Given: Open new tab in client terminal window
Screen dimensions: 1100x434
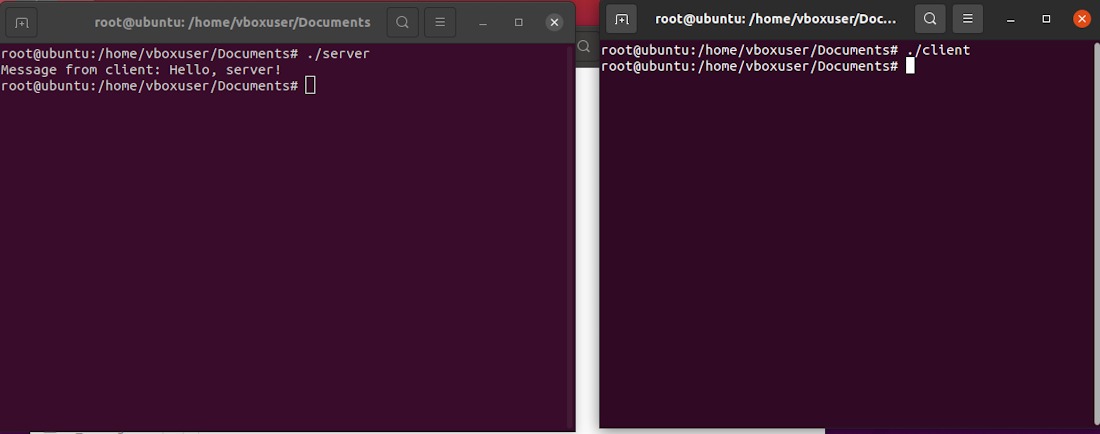Looking at the screenshot, I should point(622,19).
